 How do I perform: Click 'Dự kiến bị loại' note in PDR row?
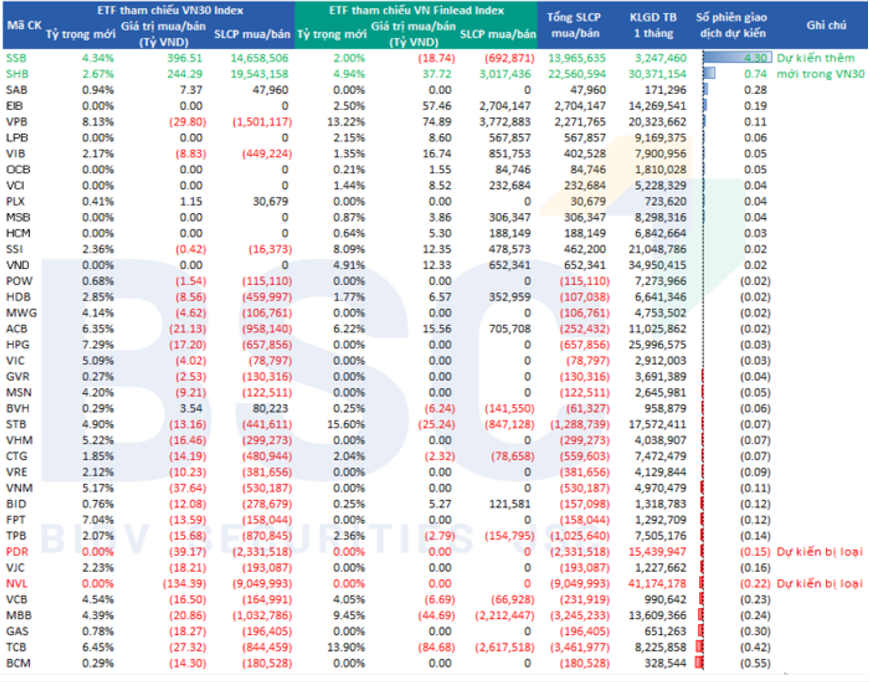[820, 552]
